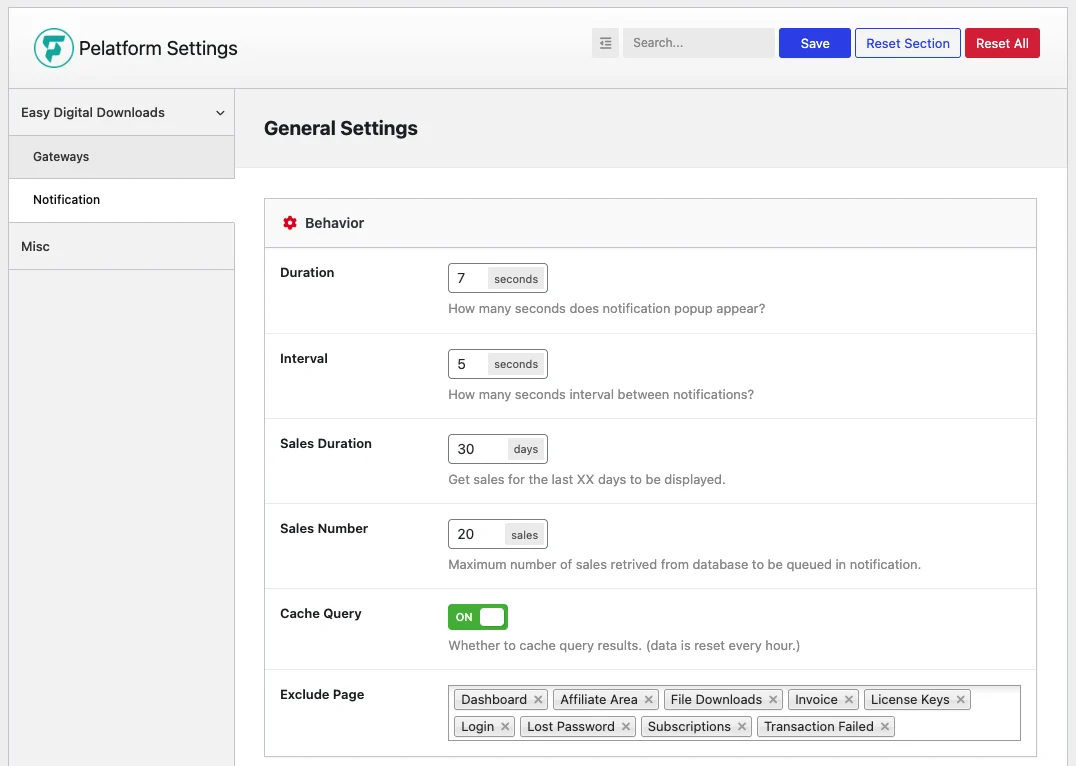1076x766 pixels.
Task: Click the Sales Number field label
Action: [324, 529]
